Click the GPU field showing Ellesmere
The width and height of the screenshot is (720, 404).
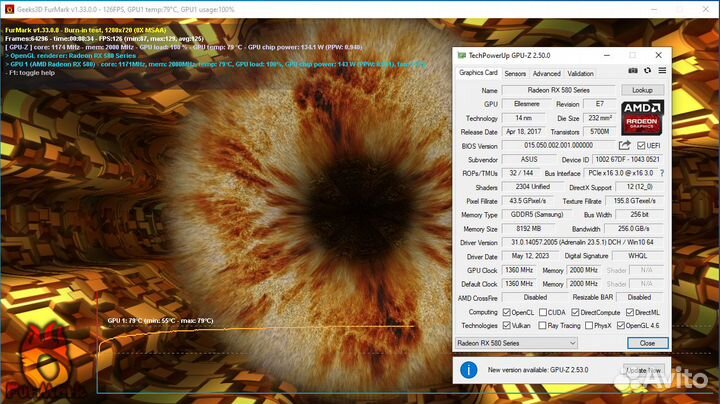pos(526,104)
